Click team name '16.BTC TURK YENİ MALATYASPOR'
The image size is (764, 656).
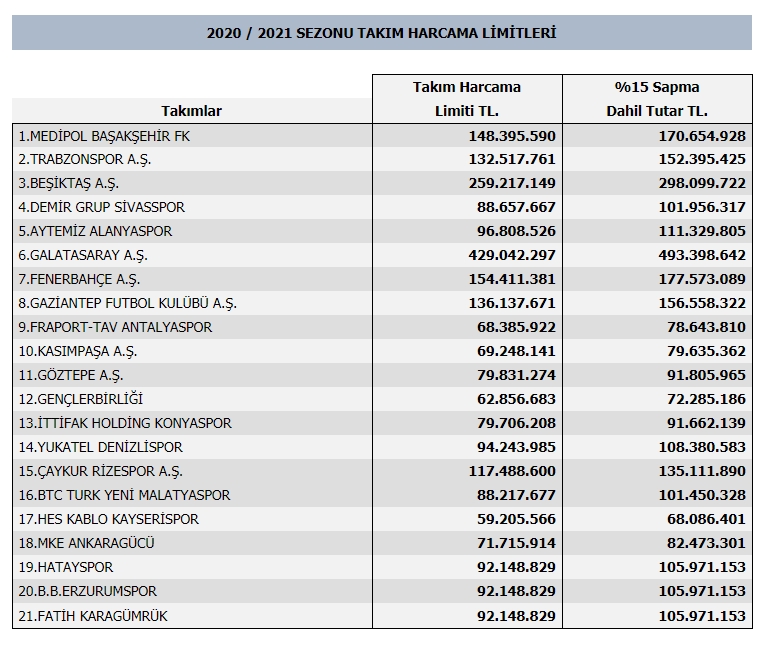pos(124,495)
